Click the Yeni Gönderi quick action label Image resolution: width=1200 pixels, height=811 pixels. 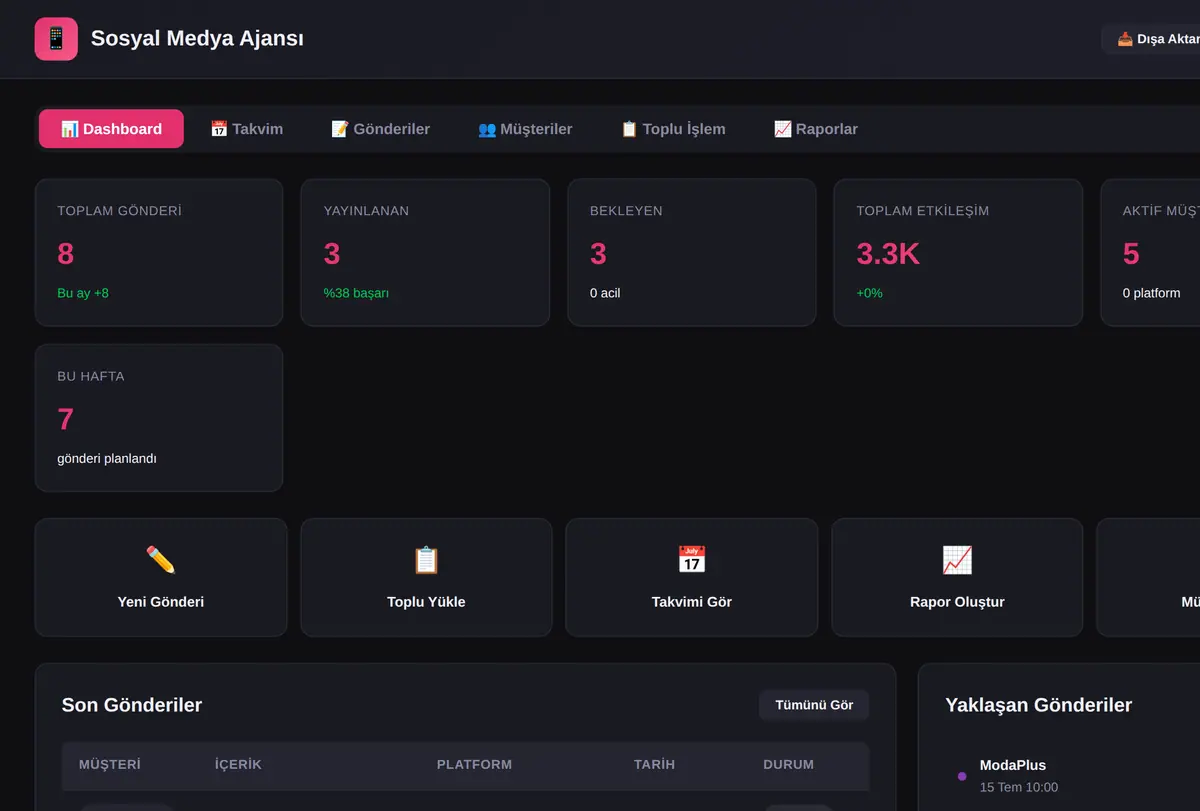[x=161, y=602]
